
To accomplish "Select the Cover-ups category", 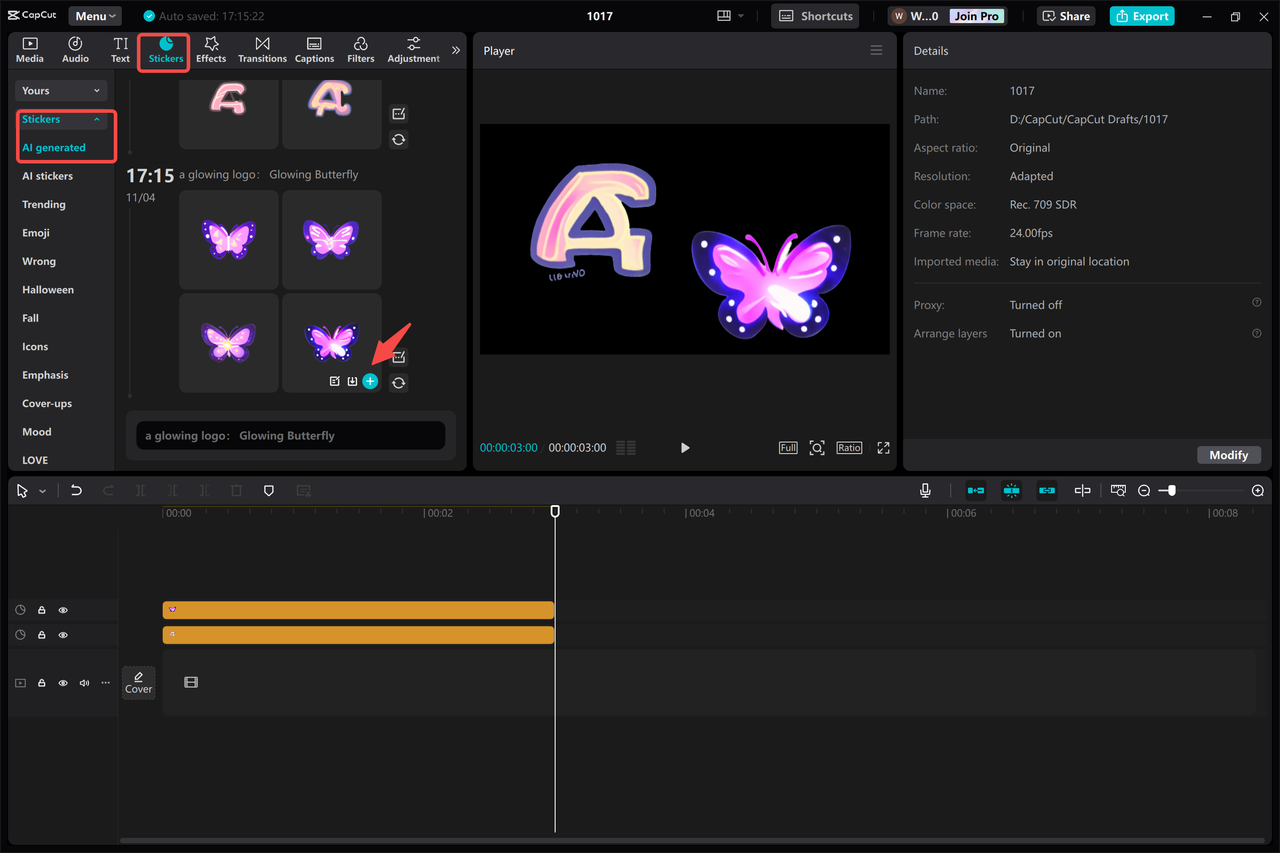I will click(x=47, y=404).
